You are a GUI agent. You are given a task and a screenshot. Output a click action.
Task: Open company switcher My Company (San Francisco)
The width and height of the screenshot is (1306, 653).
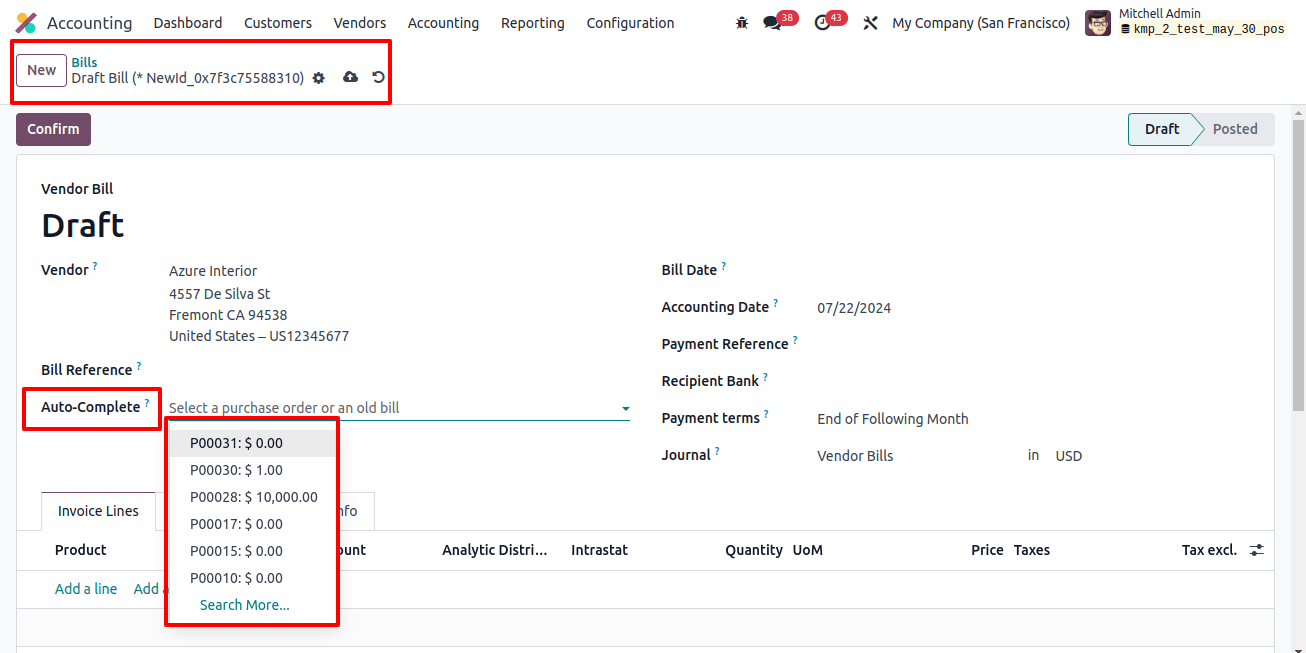pos(980,23)
